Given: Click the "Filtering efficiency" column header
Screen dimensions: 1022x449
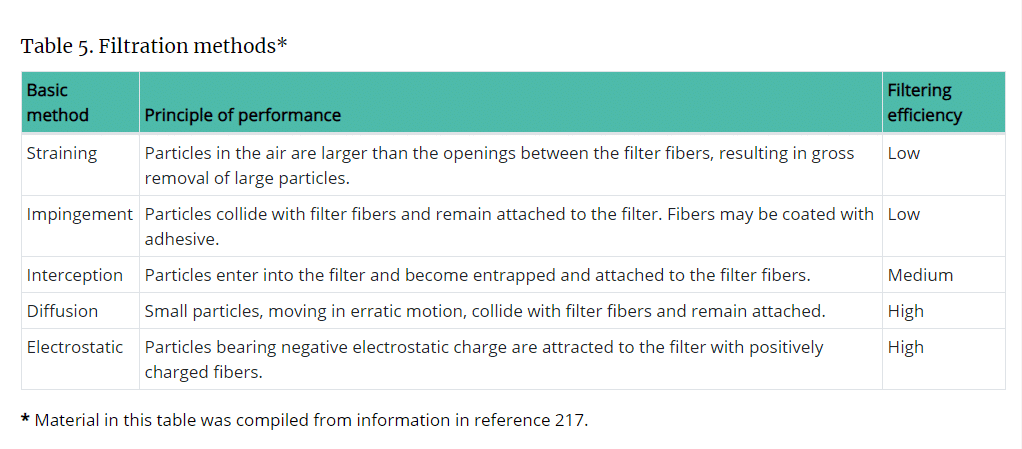Looking at the screenshot, I should (924, 102).
